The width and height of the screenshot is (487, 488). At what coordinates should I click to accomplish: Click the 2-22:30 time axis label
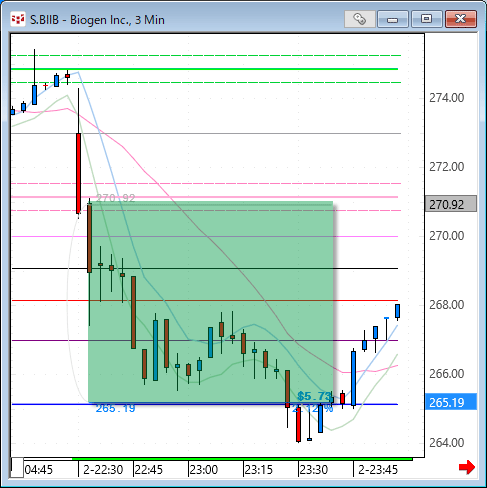103,470
